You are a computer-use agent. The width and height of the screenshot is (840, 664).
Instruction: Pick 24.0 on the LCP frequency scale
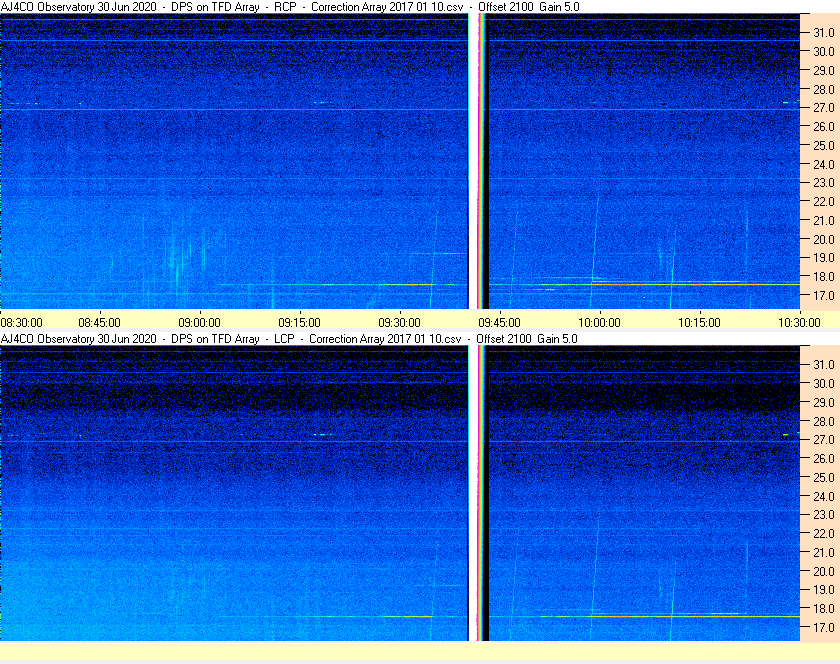(x=824, y=496)
